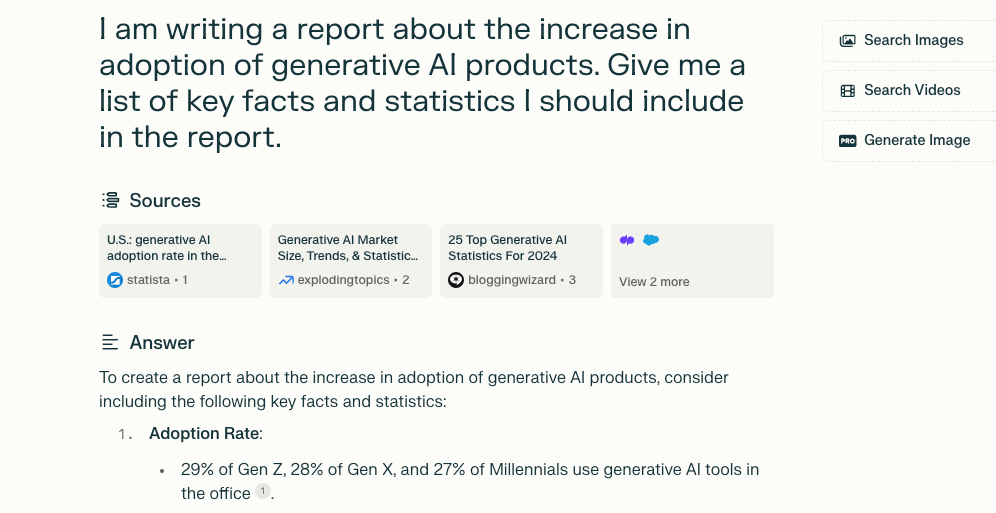Screen dimensions: 996x513
Task: Click the purple logo in the more-sources card
Action: click(627, 240)
